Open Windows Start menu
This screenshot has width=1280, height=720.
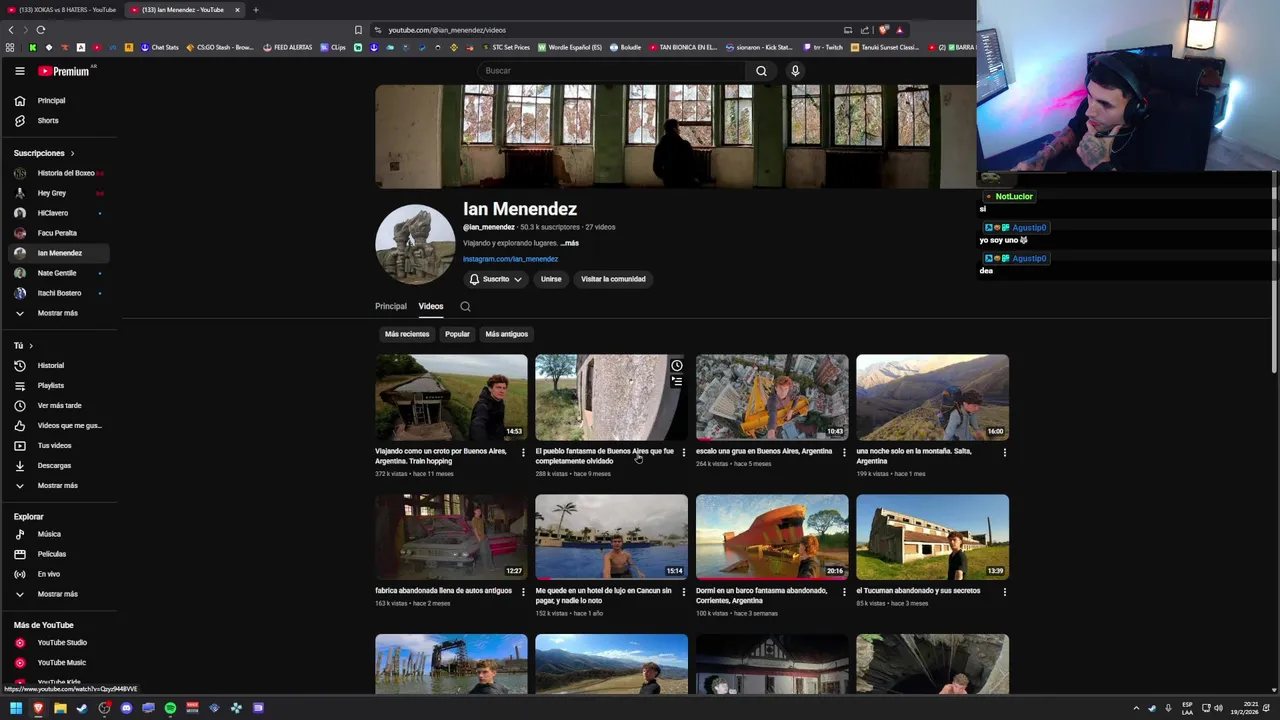click(x=16, y=708)
